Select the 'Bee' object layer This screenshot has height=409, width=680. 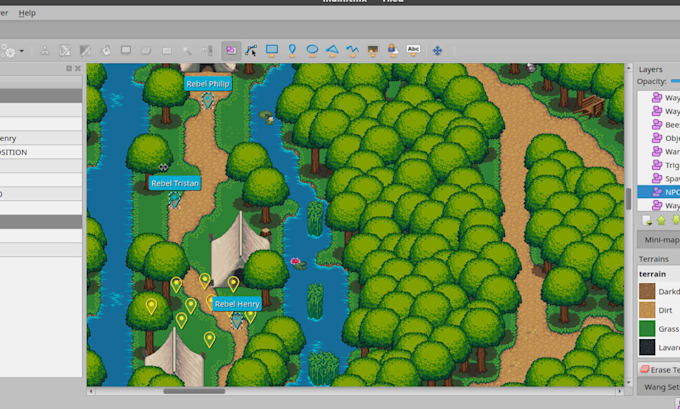[x=659, y=125]
